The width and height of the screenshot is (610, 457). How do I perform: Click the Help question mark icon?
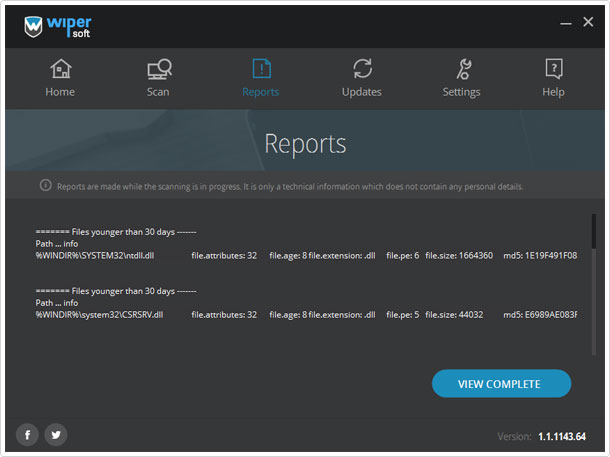click(554, 69)
